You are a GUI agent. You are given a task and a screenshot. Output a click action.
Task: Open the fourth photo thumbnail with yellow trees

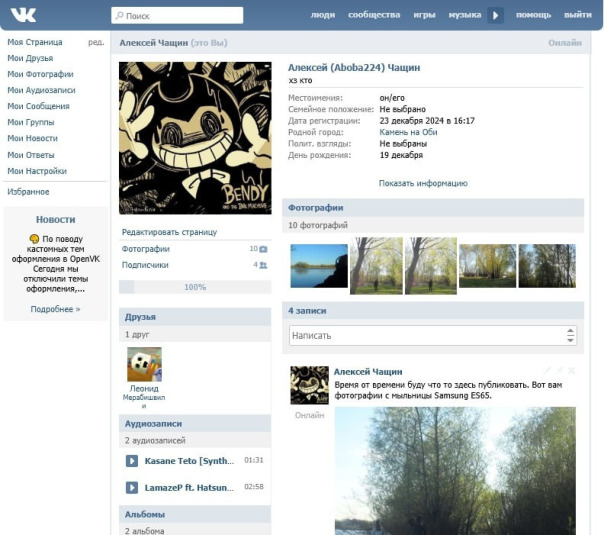coord(487,266)
